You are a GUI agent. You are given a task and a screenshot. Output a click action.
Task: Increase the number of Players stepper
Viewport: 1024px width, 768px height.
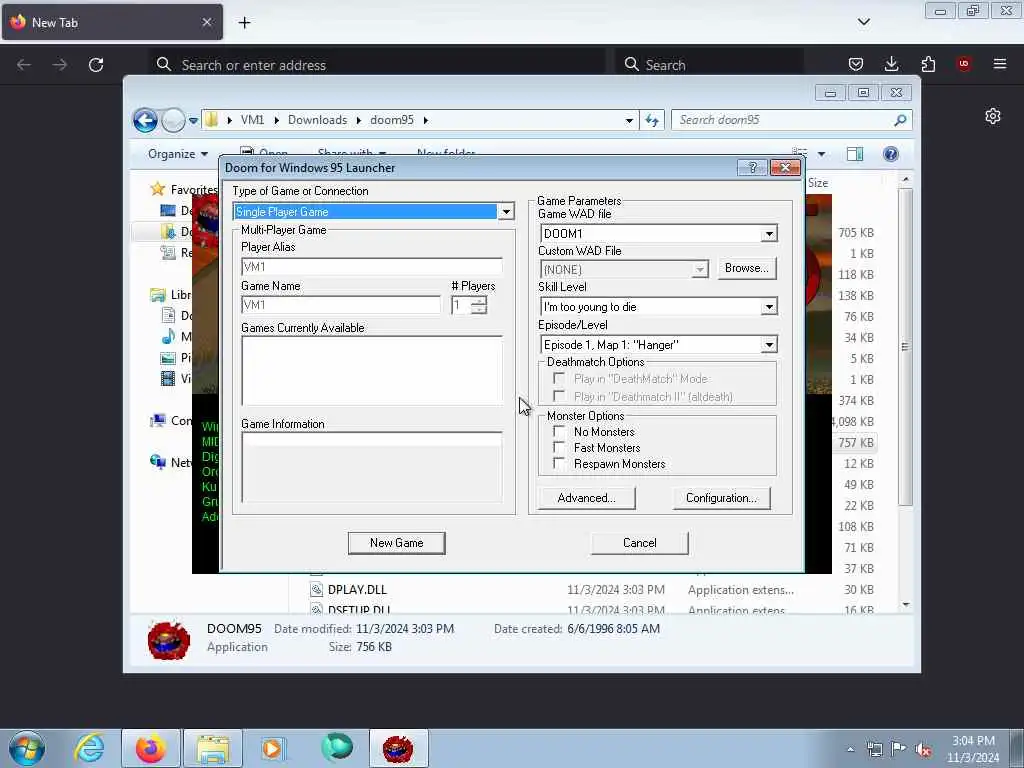479,301
